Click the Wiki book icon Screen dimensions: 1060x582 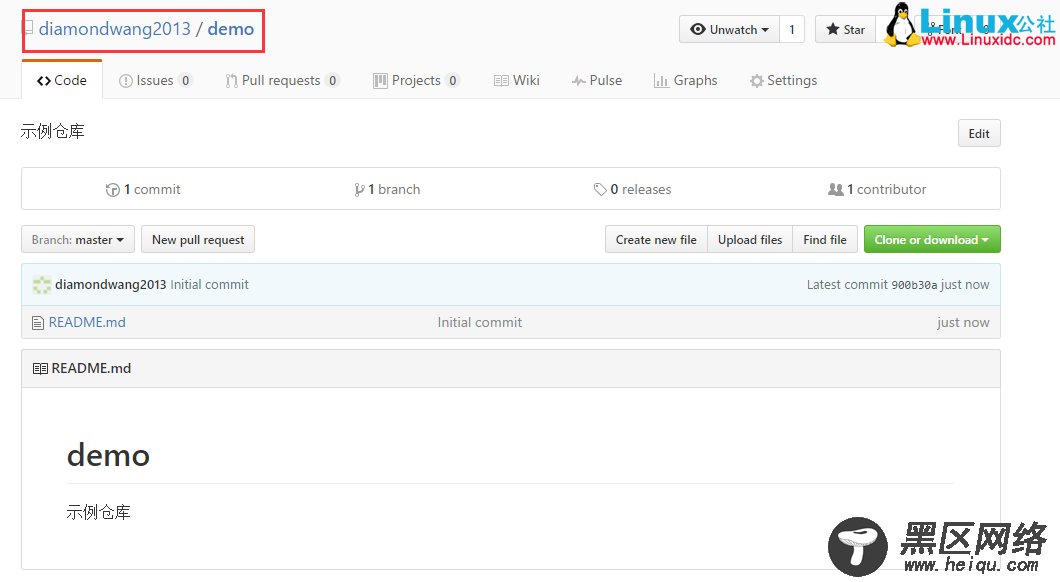[x=501, y=81]
